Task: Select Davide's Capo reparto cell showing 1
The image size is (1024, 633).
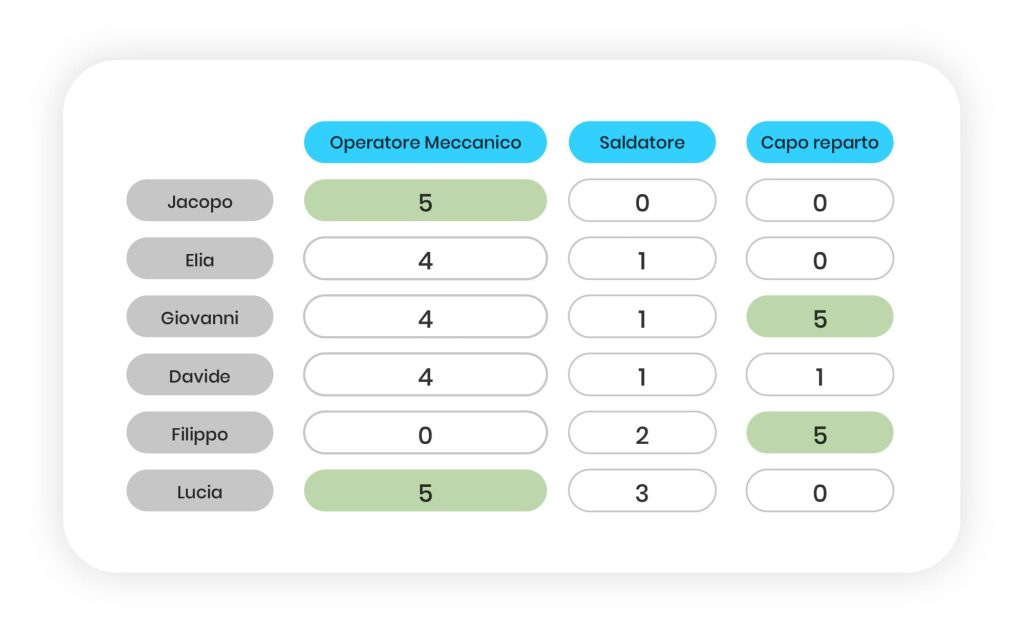Action: point(819,375)
